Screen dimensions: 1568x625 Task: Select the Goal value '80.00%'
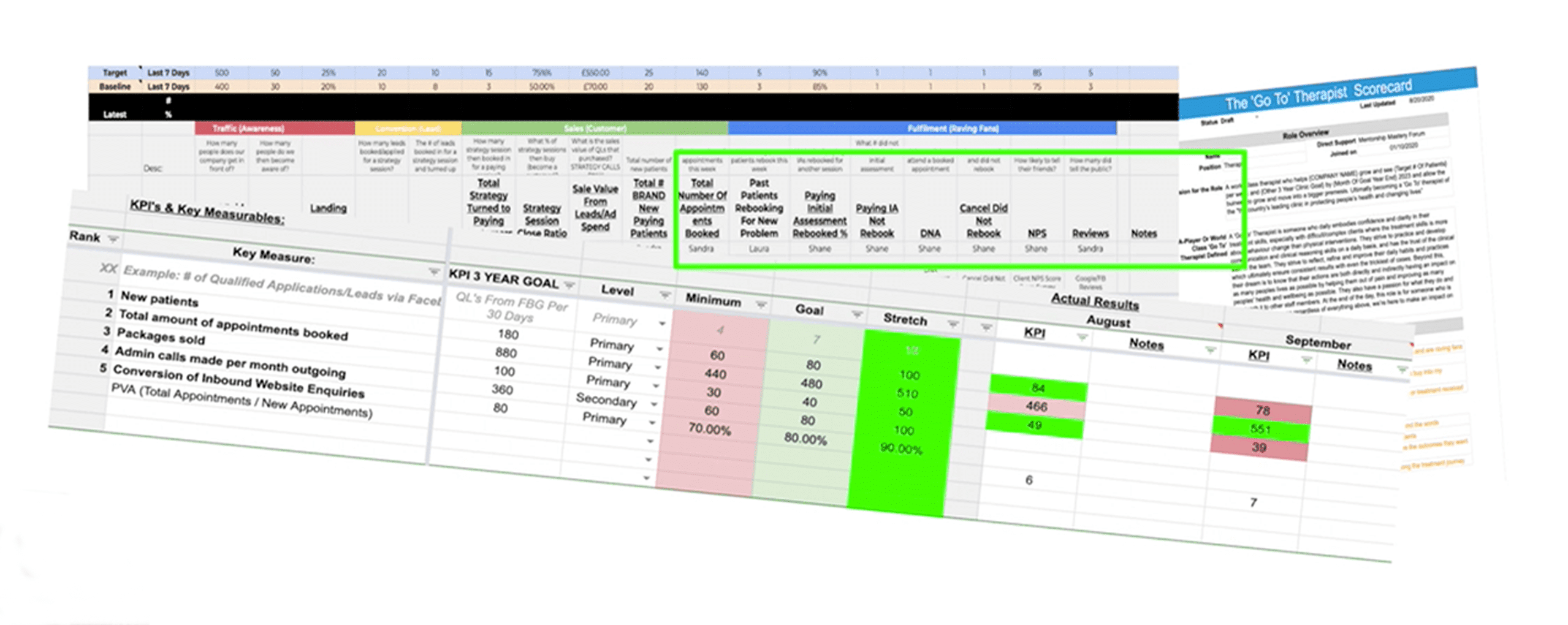pyautogui.click(x=805, y=439)
